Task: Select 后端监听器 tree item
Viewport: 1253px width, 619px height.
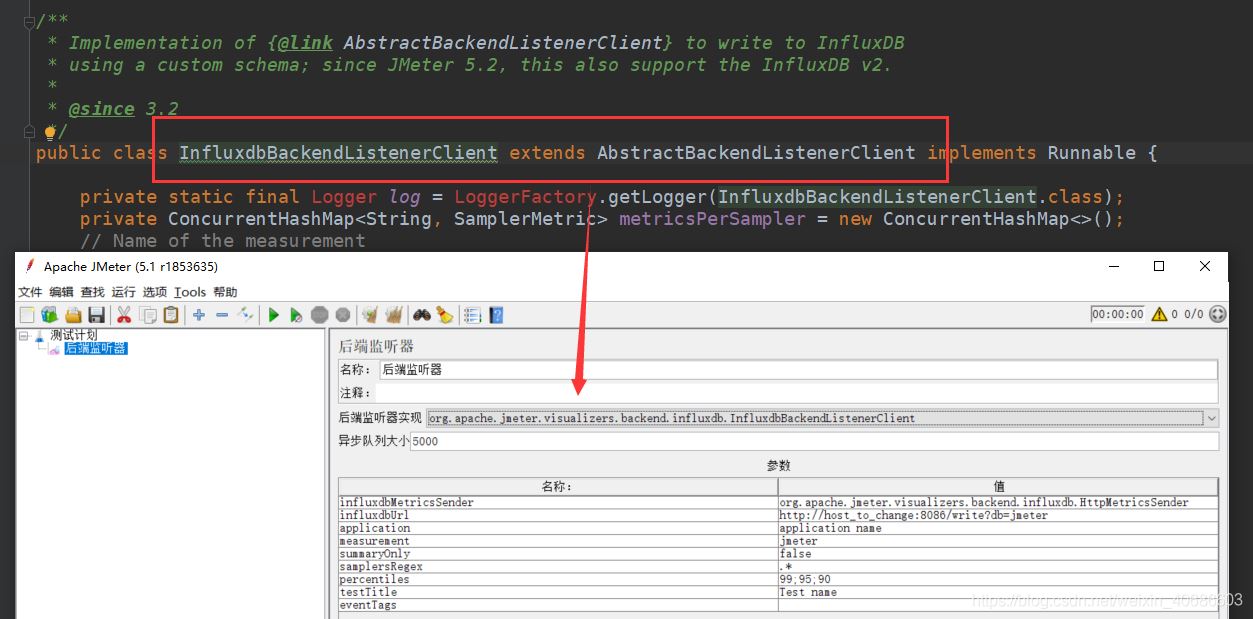Action: (96, 348)
